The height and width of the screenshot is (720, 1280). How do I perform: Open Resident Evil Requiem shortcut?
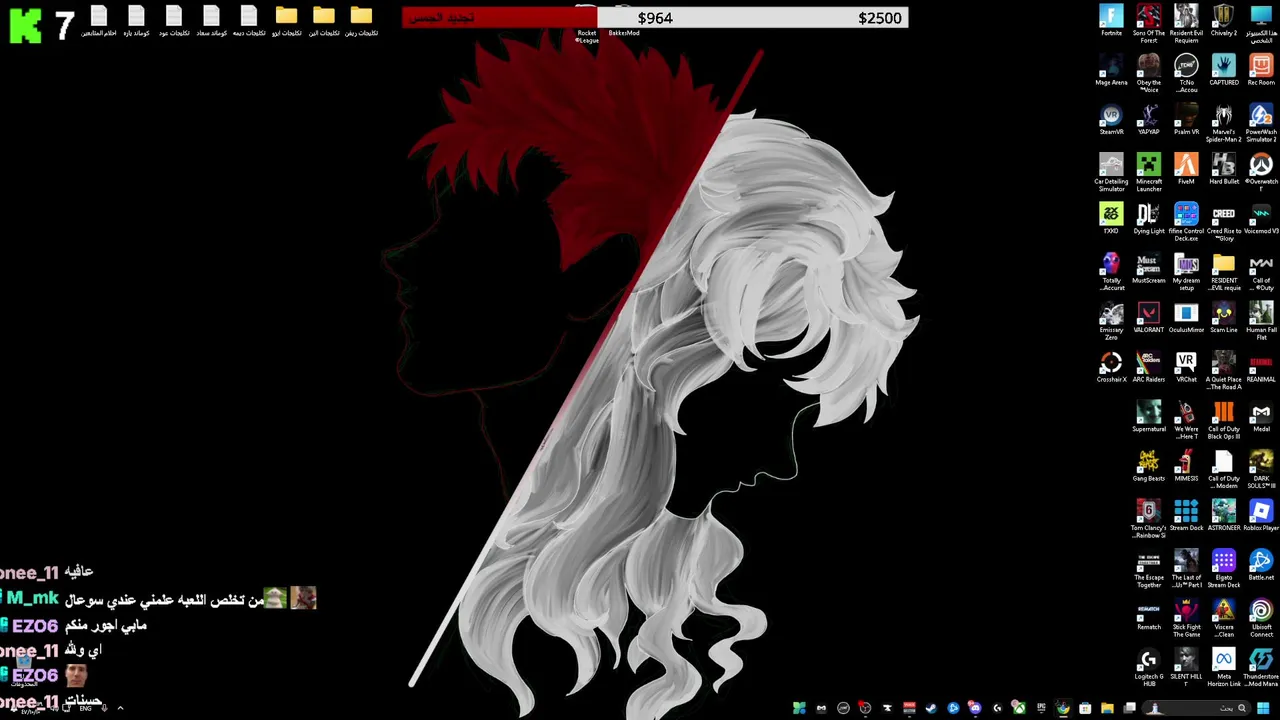[1186, 24]
